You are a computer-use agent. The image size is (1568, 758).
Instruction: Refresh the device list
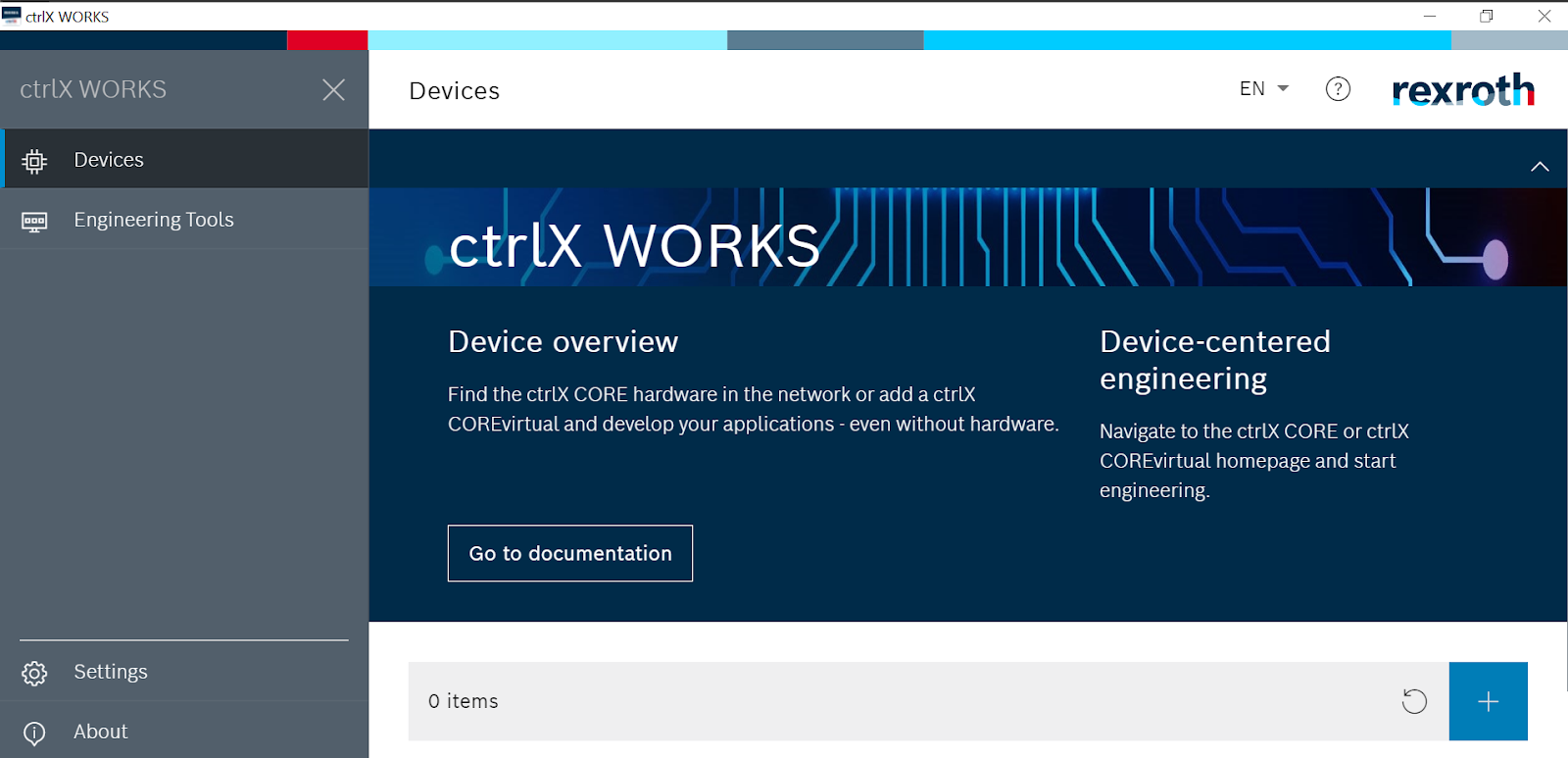[1414, 701]
